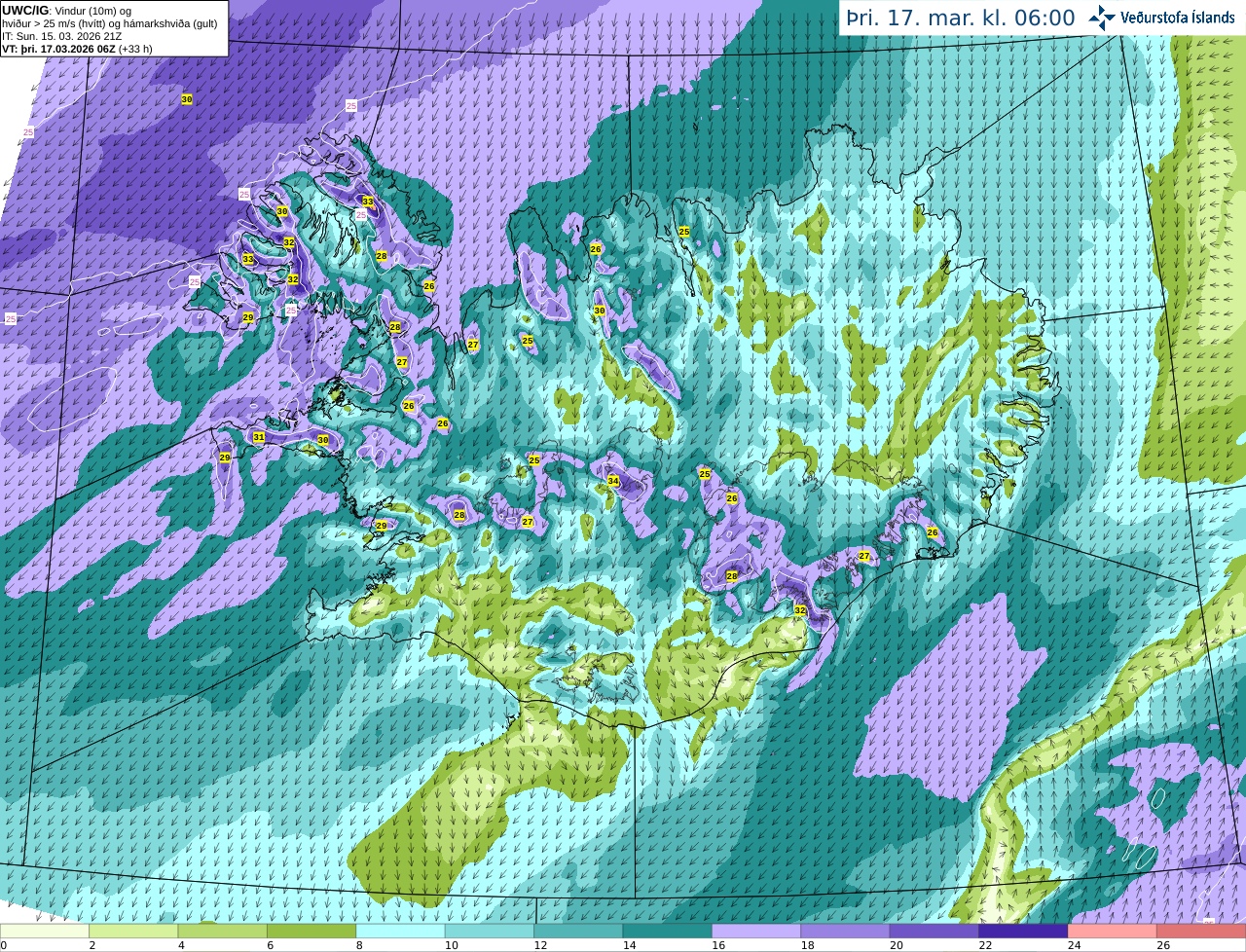The height and width of the screenshot is (952, 1246).
Task: Pick the salmon red above-26 m/s legend swatch
Action: [1201, 931]
